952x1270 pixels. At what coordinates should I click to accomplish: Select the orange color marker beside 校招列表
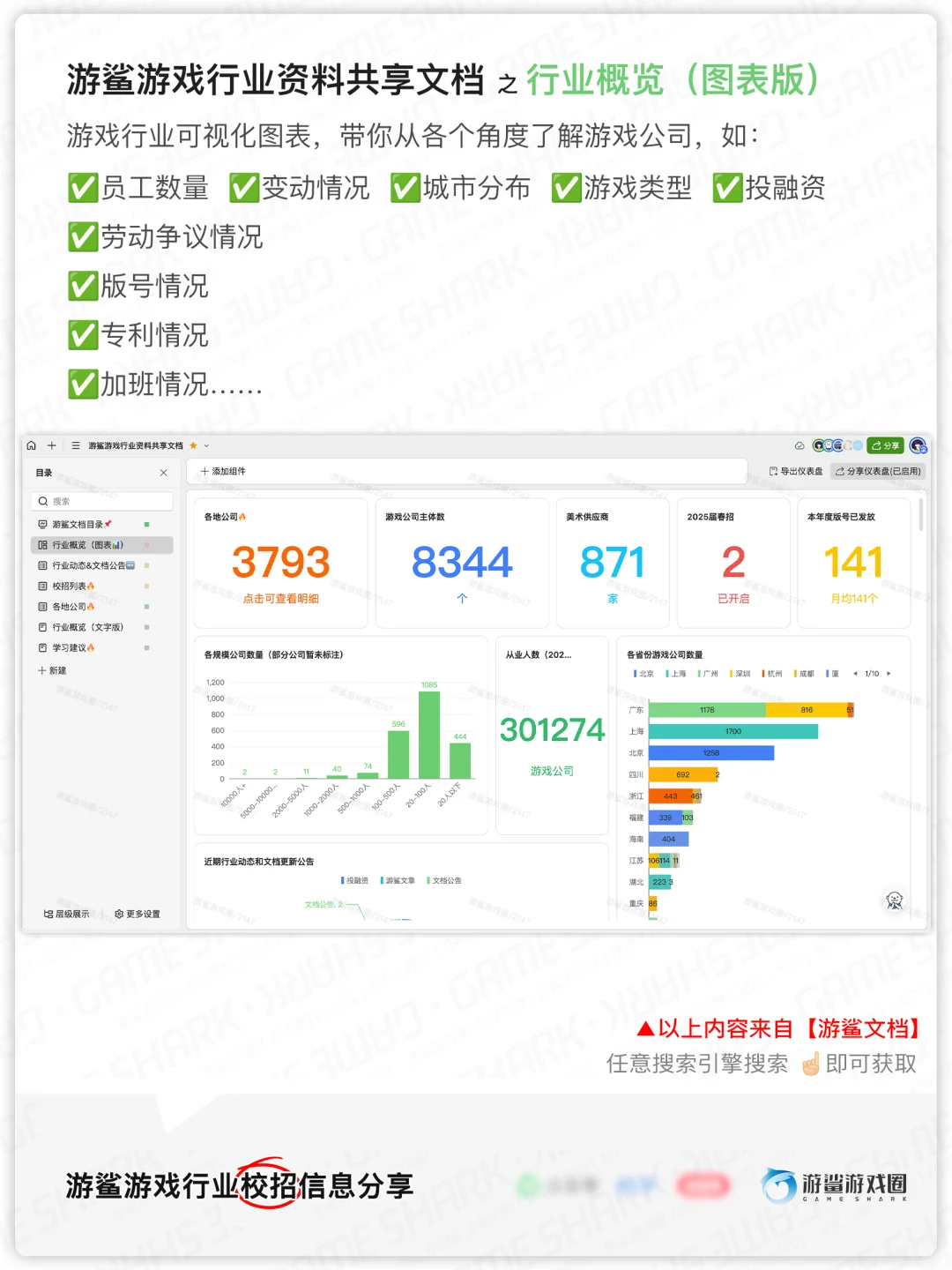[146, 586]
